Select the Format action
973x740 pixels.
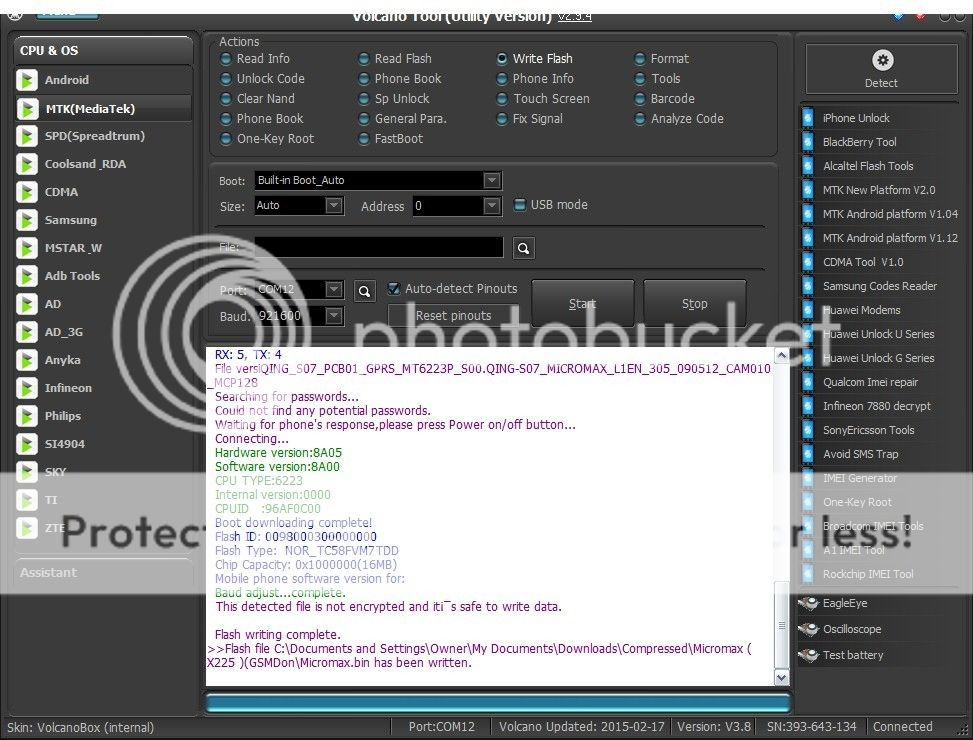(661, 59)
